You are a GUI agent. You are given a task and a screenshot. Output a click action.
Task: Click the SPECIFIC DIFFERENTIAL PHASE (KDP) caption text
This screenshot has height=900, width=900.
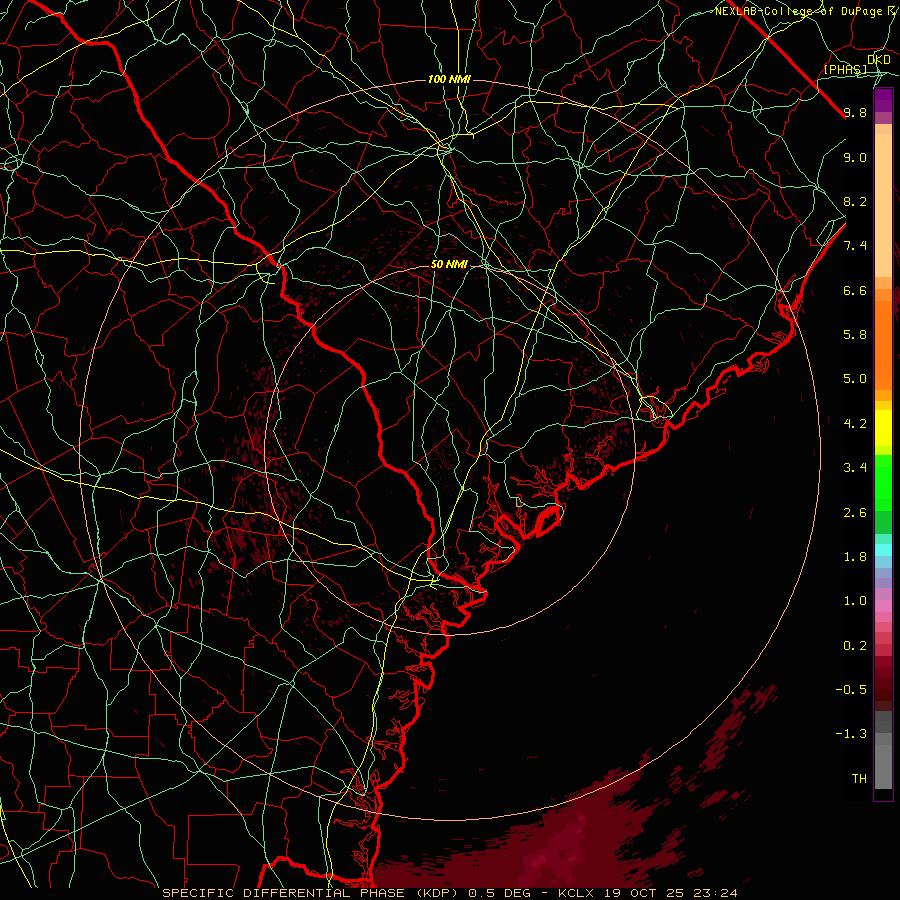pos(312,893)
